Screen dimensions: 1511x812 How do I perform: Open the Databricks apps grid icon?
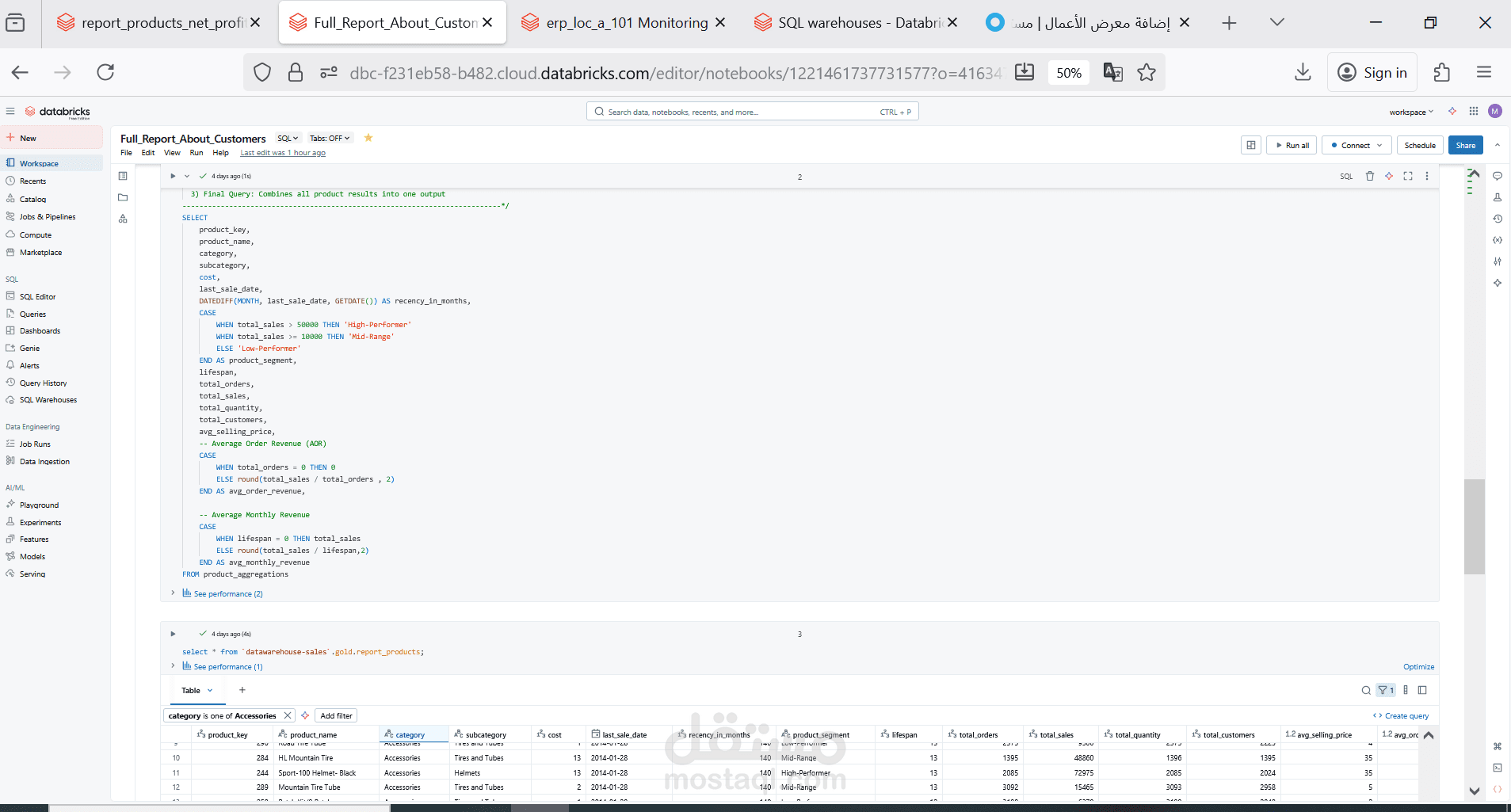[x=1474, y=112]
